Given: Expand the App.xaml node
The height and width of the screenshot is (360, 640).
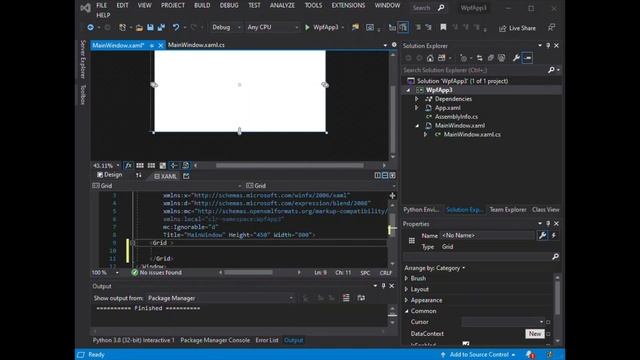Looking at the screenshot, I should pyautogui.click(x=417, y=108).
